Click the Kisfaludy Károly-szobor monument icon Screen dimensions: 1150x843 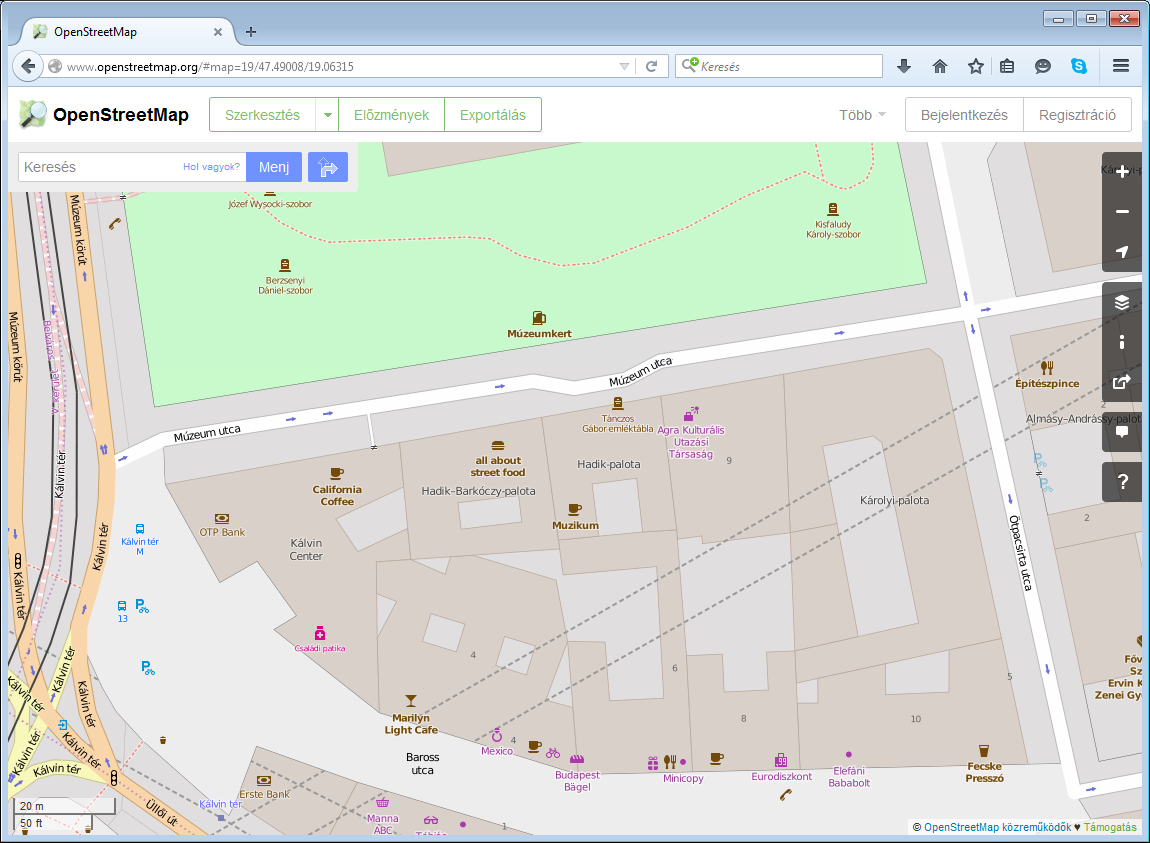832,209
